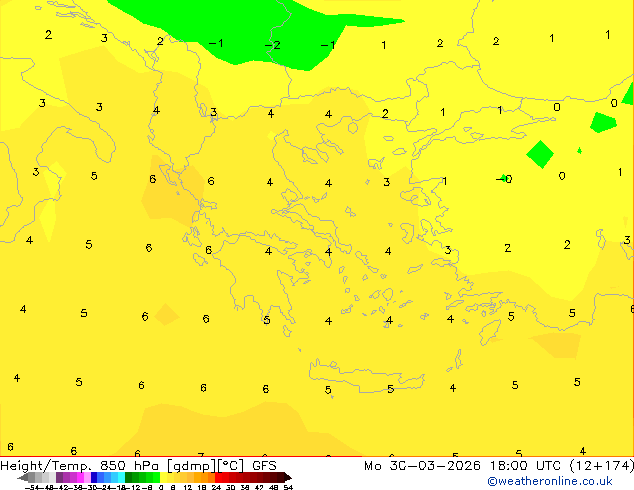
Task: Click the gray left arrow end of color bar
Action: tap(23, 477)
